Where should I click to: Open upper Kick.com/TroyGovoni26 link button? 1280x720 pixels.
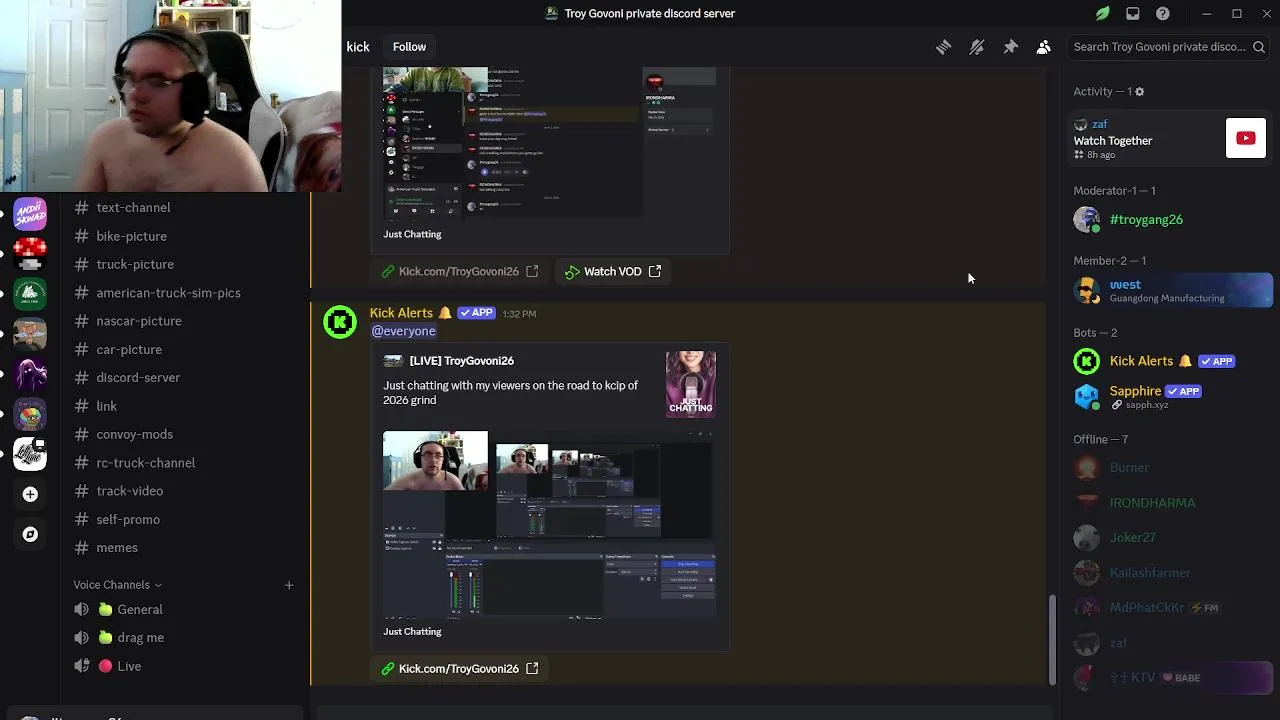click(x=460, y=271)
